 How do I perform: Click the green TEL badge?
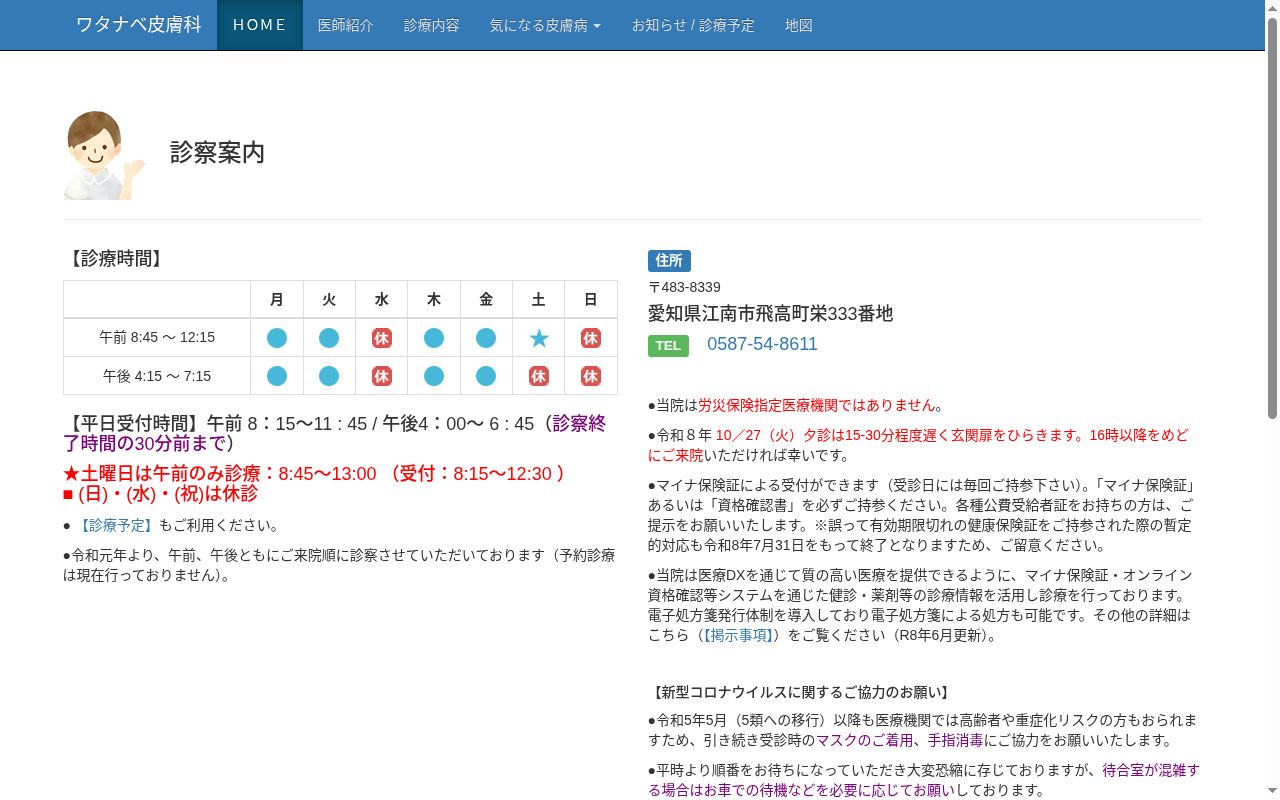coord(668,346)
